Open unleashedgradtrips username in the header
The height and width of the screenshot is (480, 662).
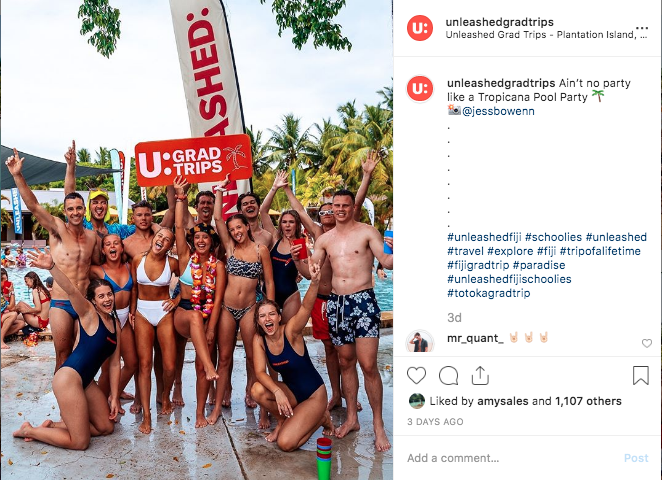(499, 22)
